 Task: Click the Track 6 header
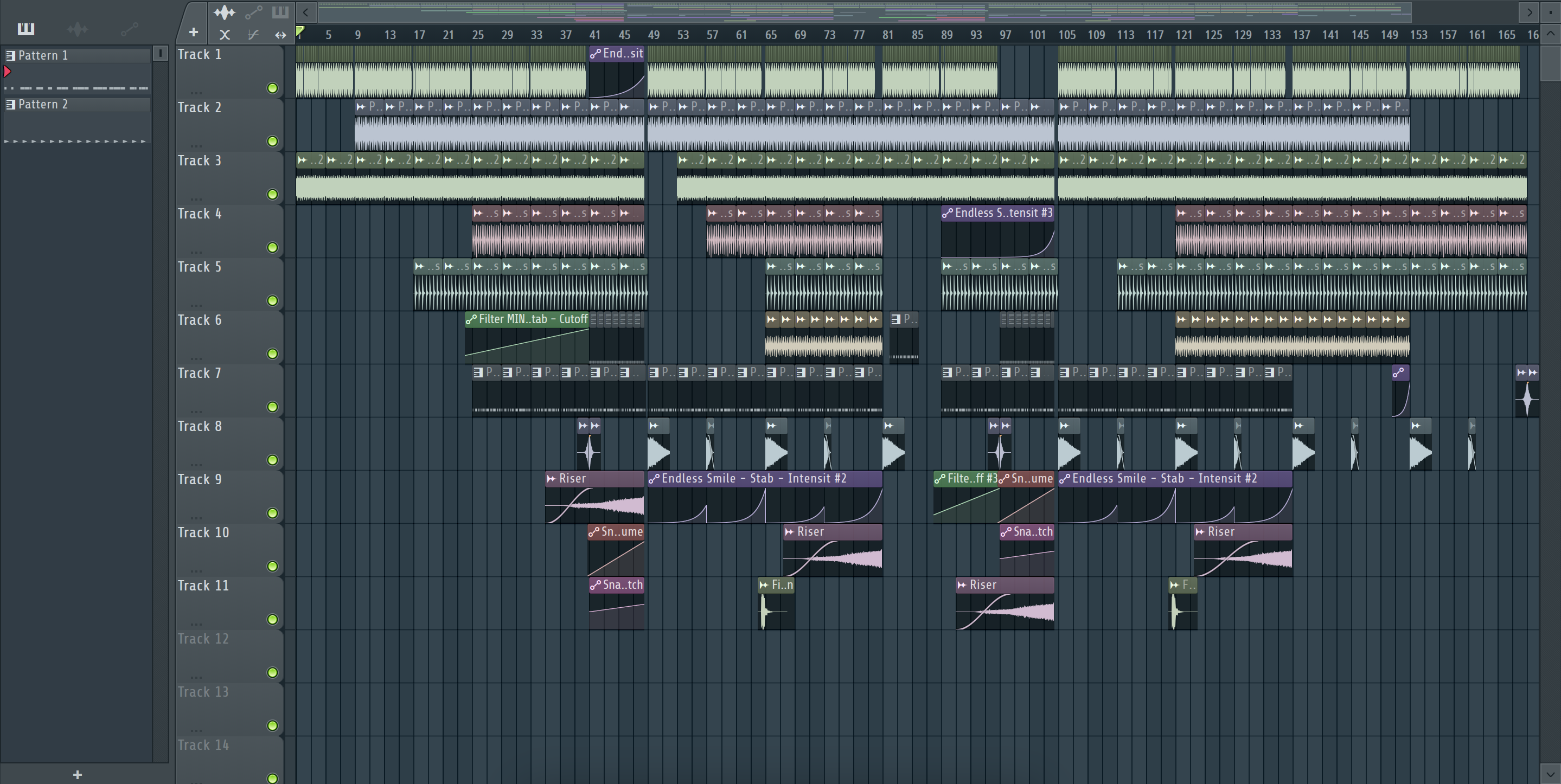(x=229, y=337)
